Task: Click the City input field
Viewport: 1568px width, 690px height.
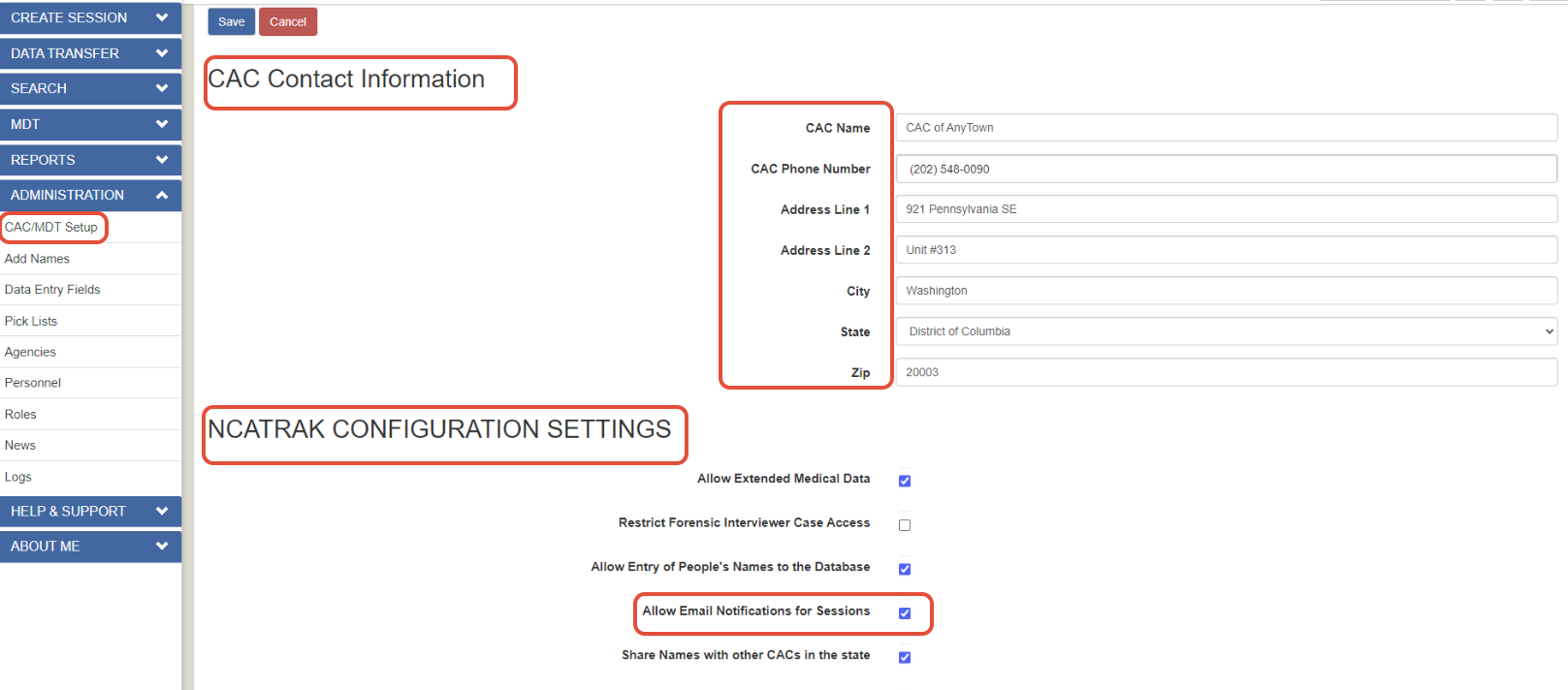Action: 1227,291
